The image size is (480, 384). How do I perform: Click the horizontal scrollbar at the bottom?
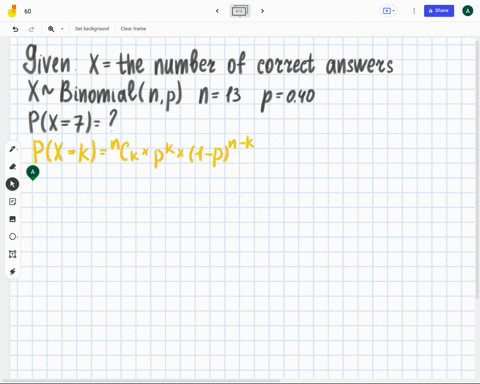pos(142,380)
